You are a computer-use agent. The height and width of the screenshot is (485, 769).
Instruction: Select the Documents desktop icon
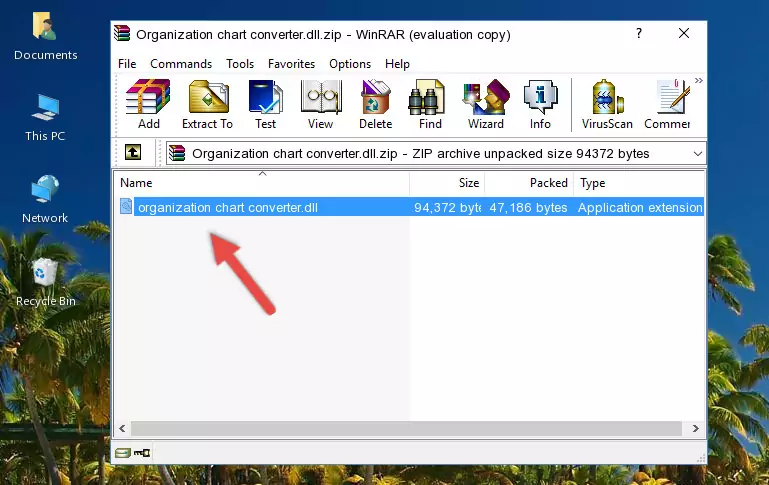pos(45,36)
